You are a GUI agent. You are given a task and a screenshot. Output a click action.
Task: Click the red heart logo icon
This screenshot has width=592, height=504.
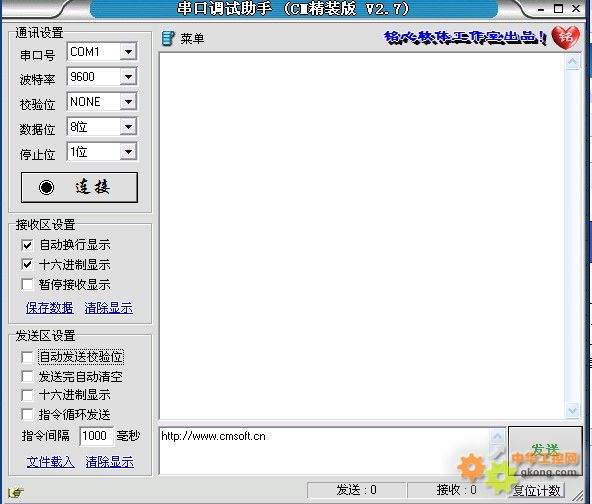pos(566,37)
